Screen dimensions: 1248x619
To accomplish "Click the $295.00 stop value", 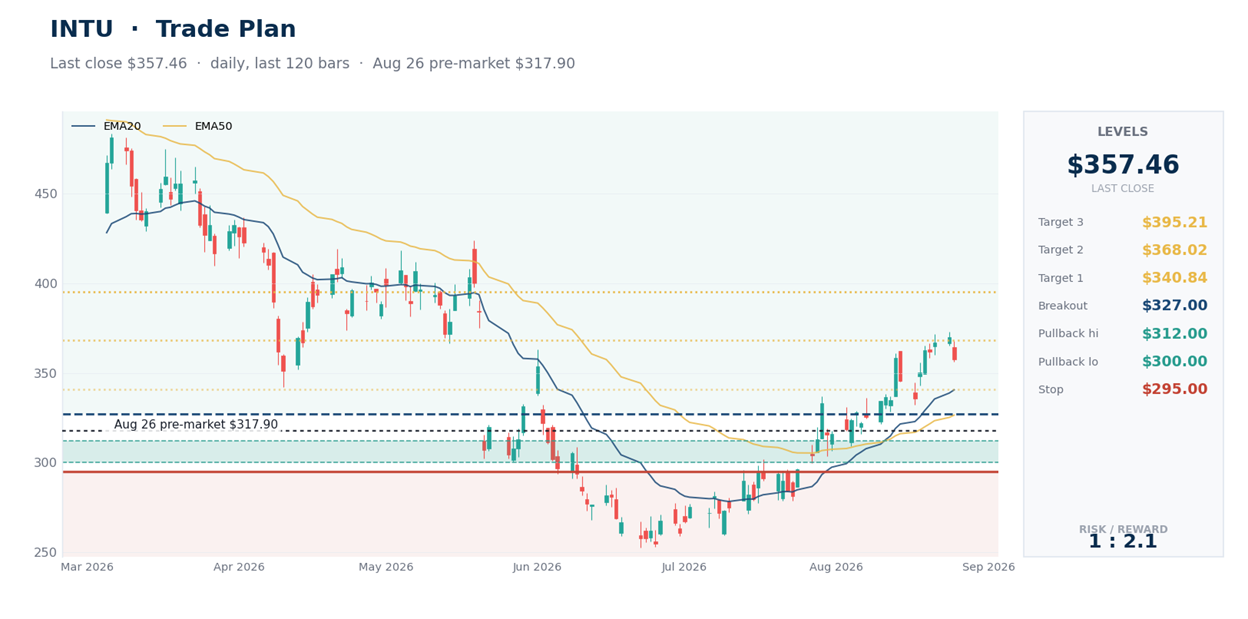I will (x=1174, y=390).
